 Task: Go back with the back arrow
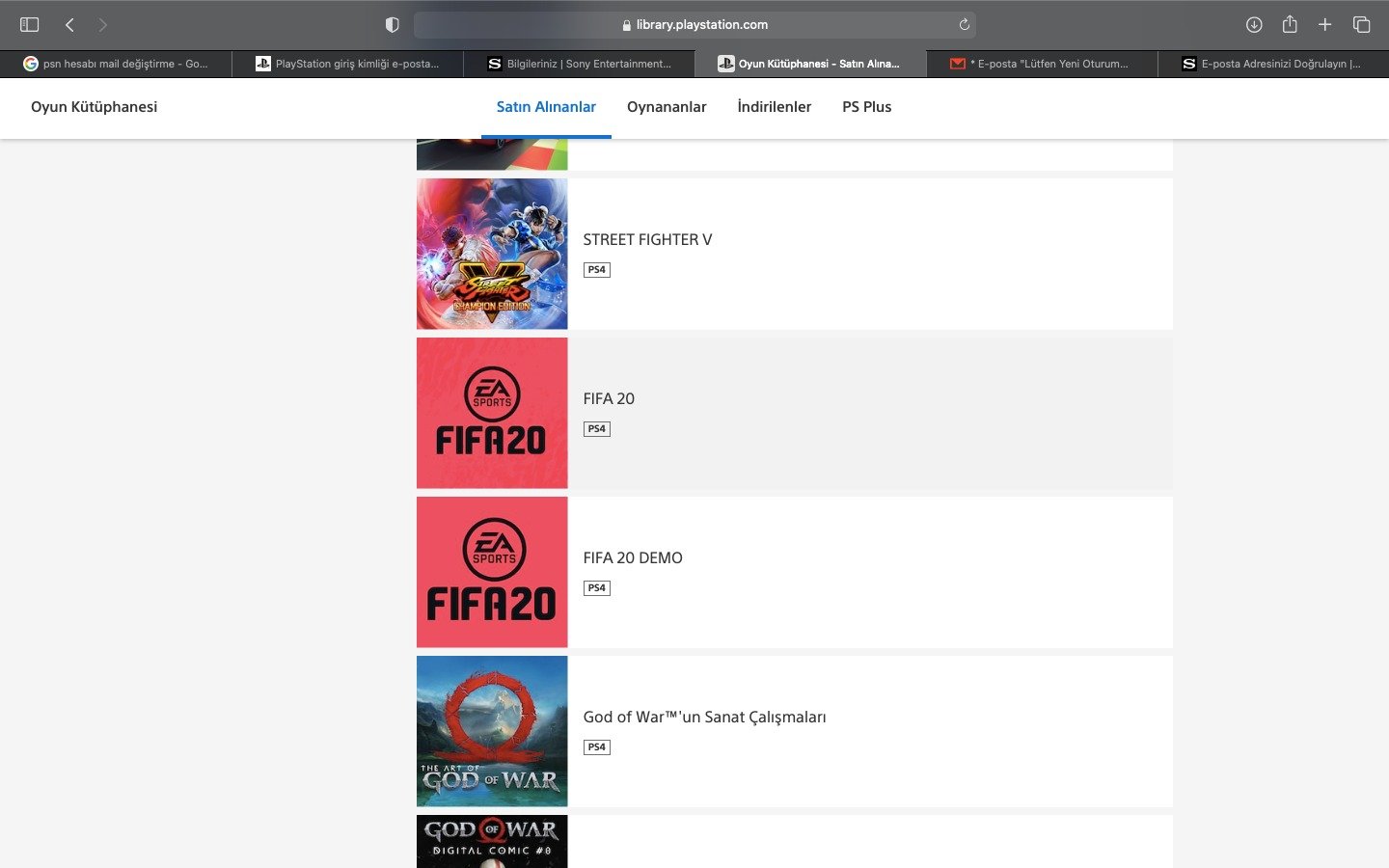(x=69, y=24)
